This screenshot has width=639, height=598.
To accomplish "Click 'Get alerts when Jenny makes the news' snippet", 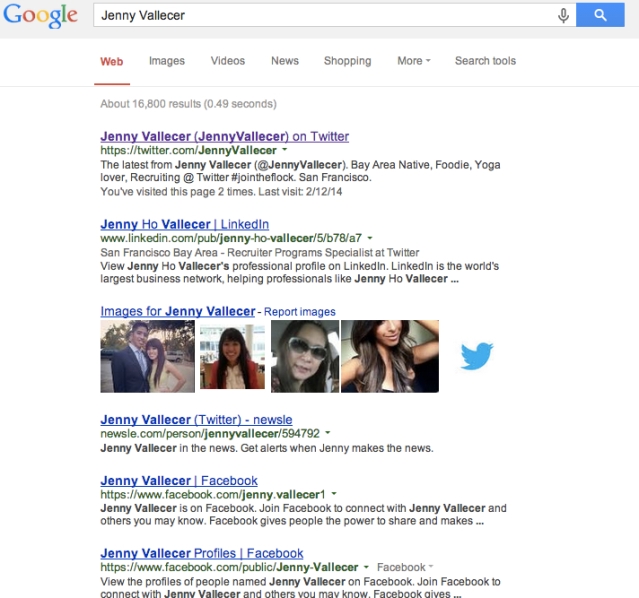I will tap(337, 448).
